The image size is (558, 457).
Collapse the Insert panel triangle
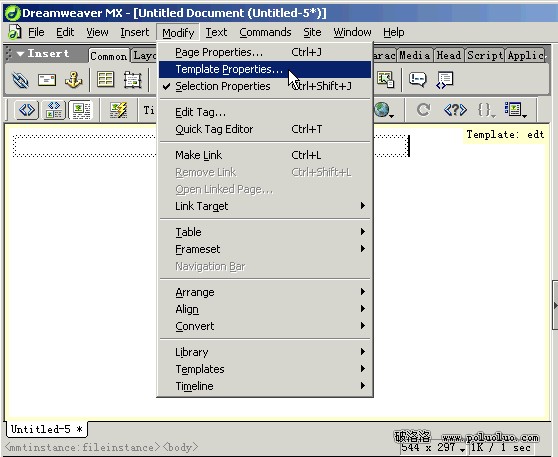pos(20,54)
